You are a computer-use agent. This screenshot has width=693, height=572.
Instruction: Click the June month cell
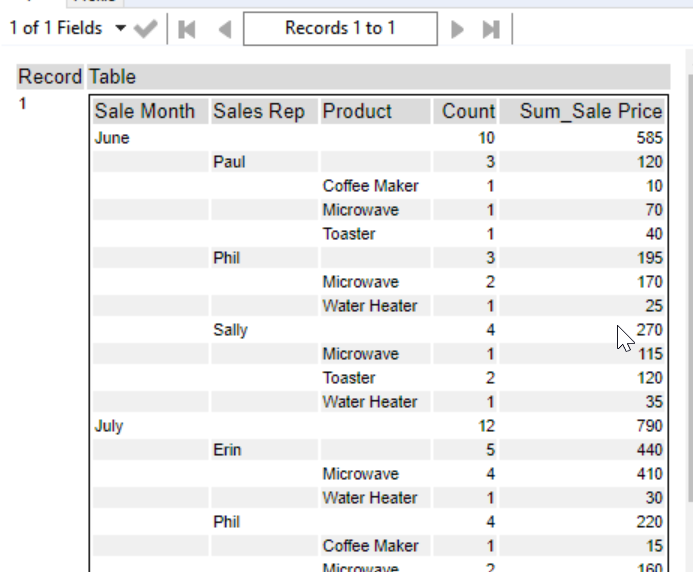112,138
